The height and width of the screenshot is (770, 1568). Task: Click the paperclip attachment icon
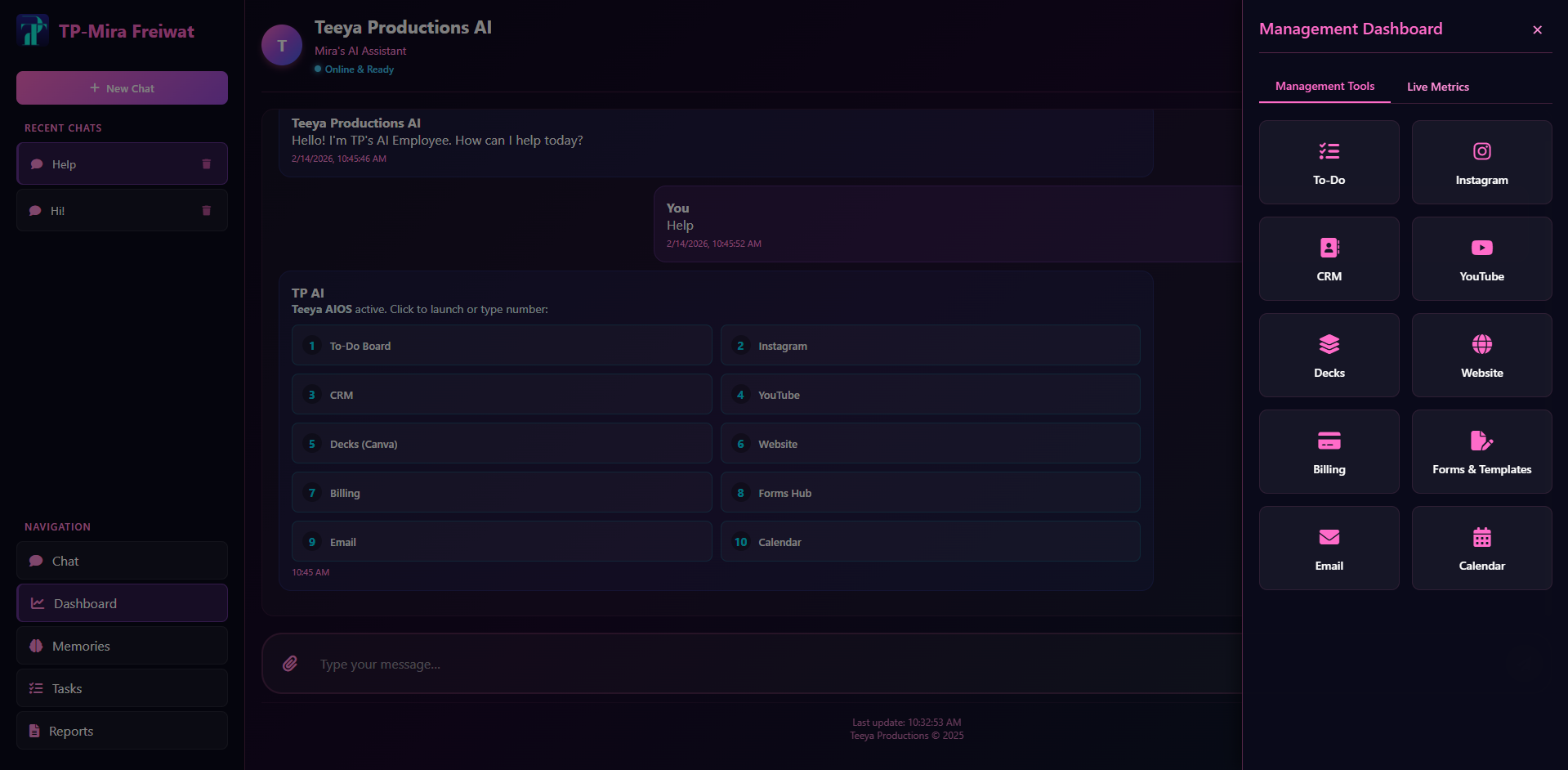coord(289,663)
